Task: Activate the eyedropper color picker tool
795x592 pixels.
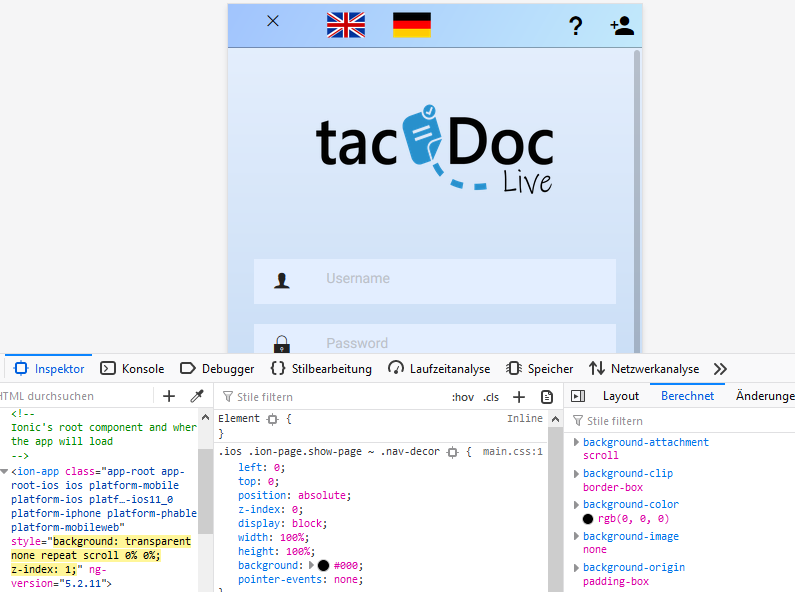Action: tap(197, 396)
